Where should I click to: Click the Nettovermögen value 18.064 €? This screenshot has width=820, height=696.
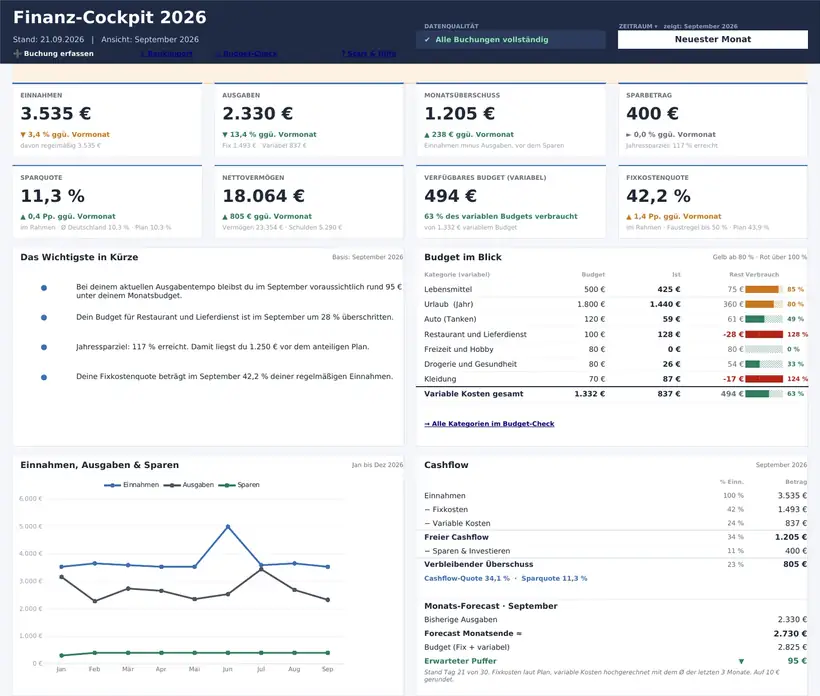click(x=263, y=196)
